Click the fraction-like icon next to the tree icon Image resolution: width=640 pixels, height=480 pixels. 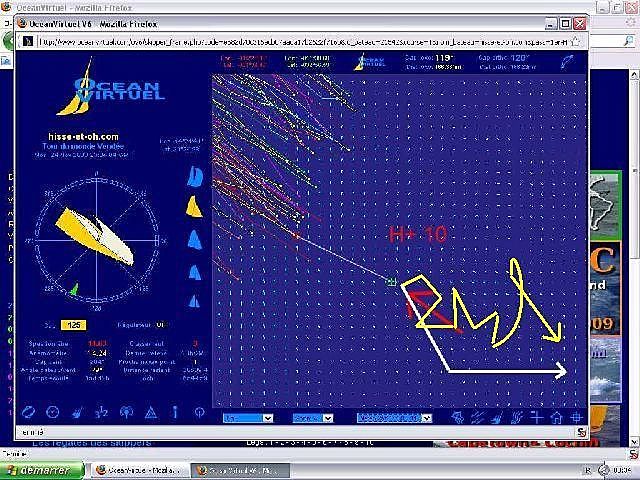pos(101,413)
